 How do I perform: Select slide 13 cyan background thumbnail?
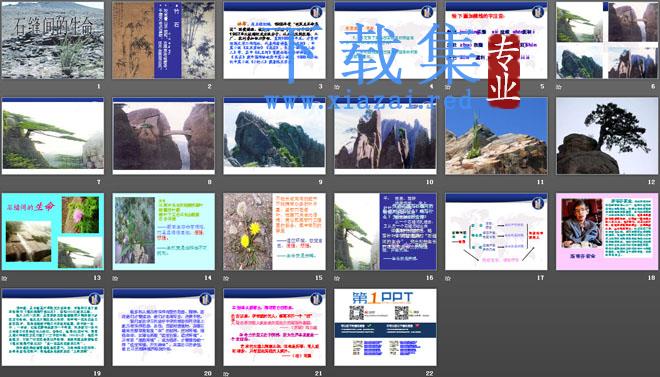tap(53, 231)
